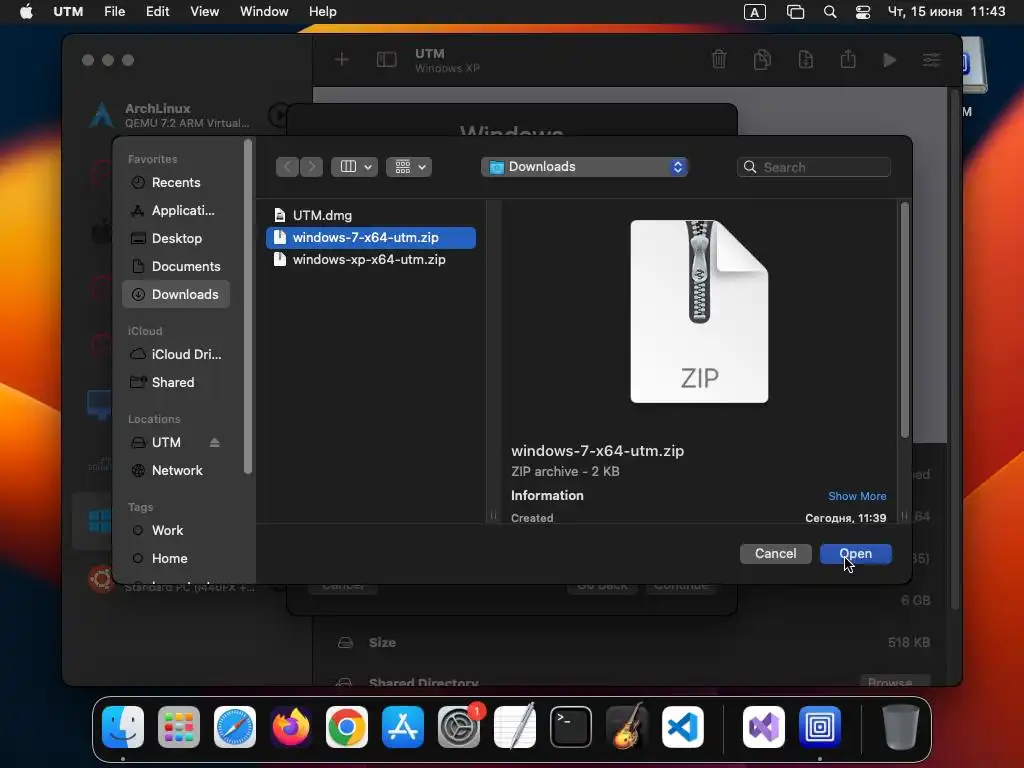Click the preview pane scrollbar
Viewport: 1024px width, 768px height.
[x=904, y=320]
